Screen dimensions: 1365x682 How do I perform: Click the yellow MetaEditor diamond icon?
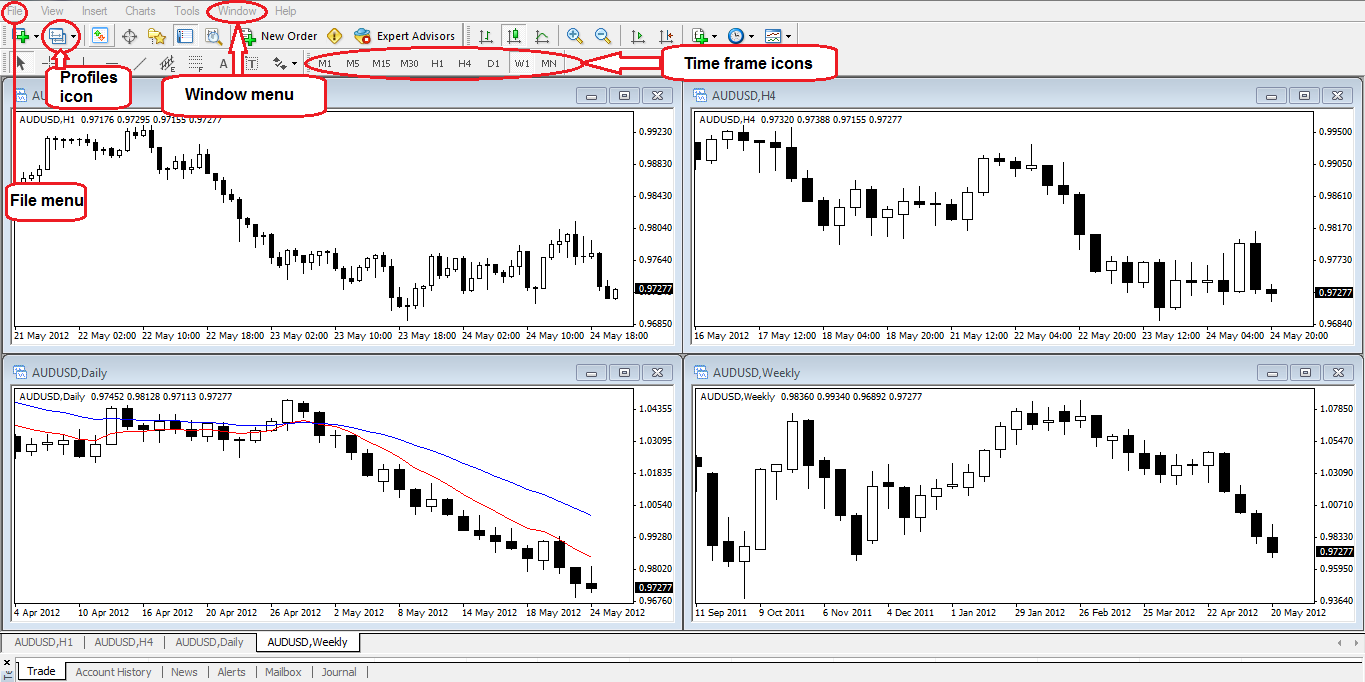pyautogui.click(x=334, y=36)
